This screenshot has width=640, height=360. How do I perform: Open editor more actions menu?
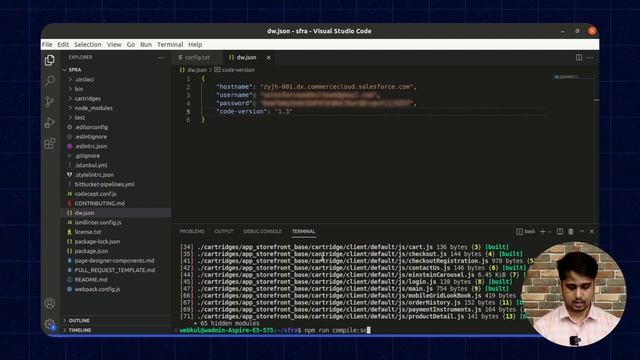coord(590,58)
